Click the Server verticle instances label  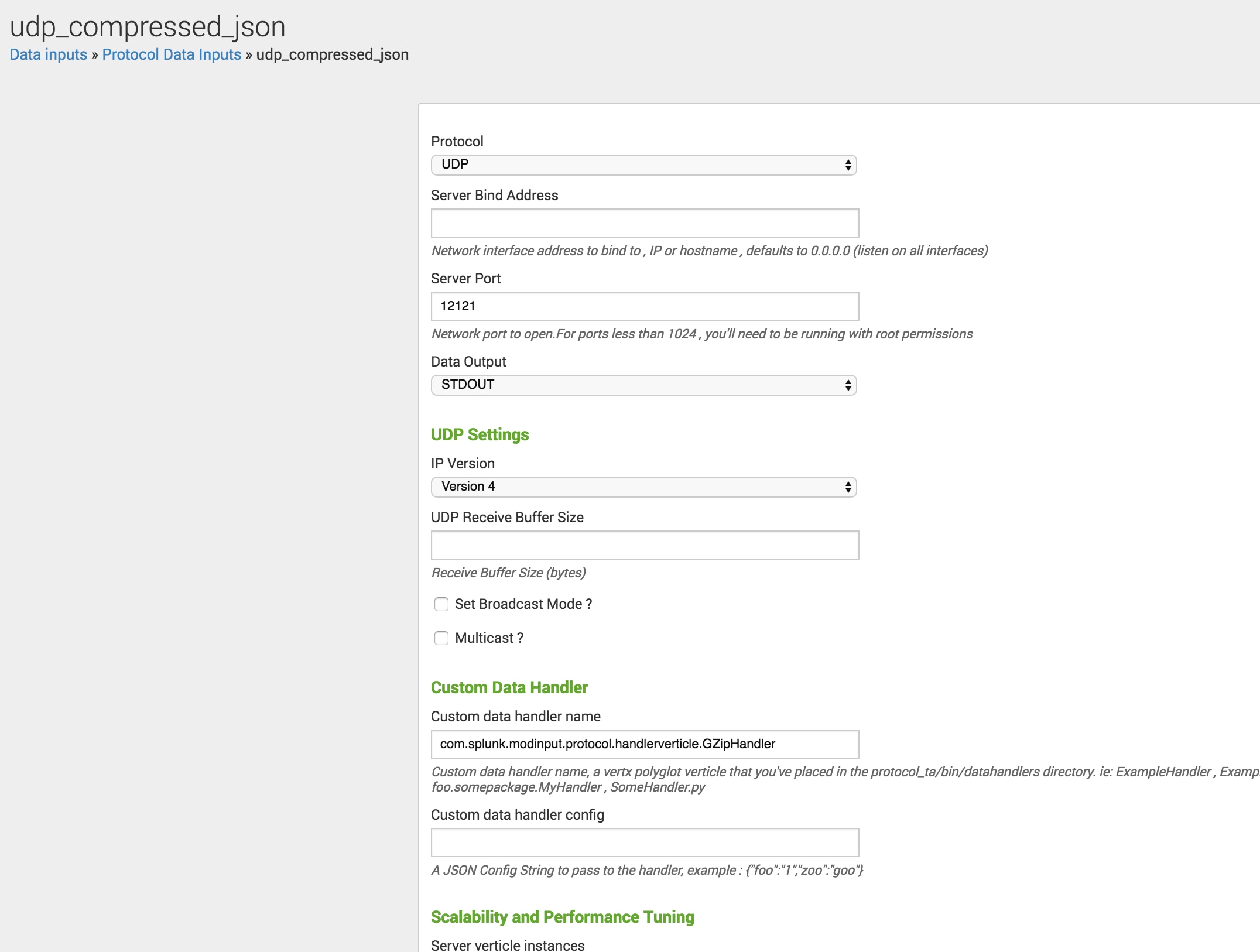(508, 945)
